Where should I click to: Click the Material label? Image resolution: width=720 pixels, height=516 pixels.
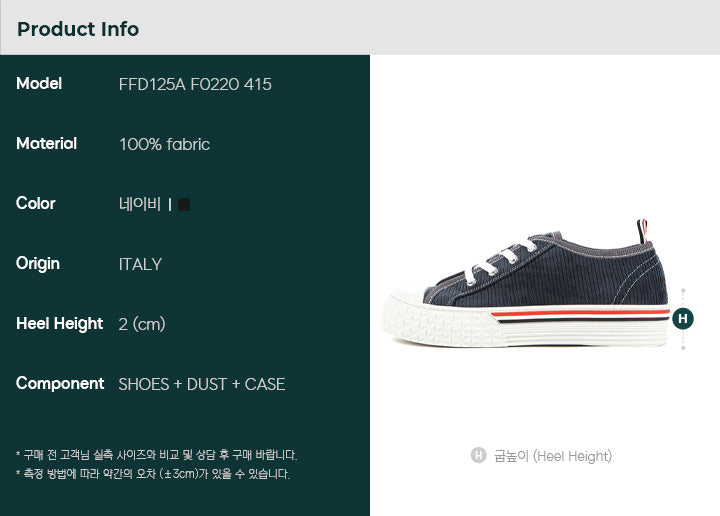click(x=46, y=144)
